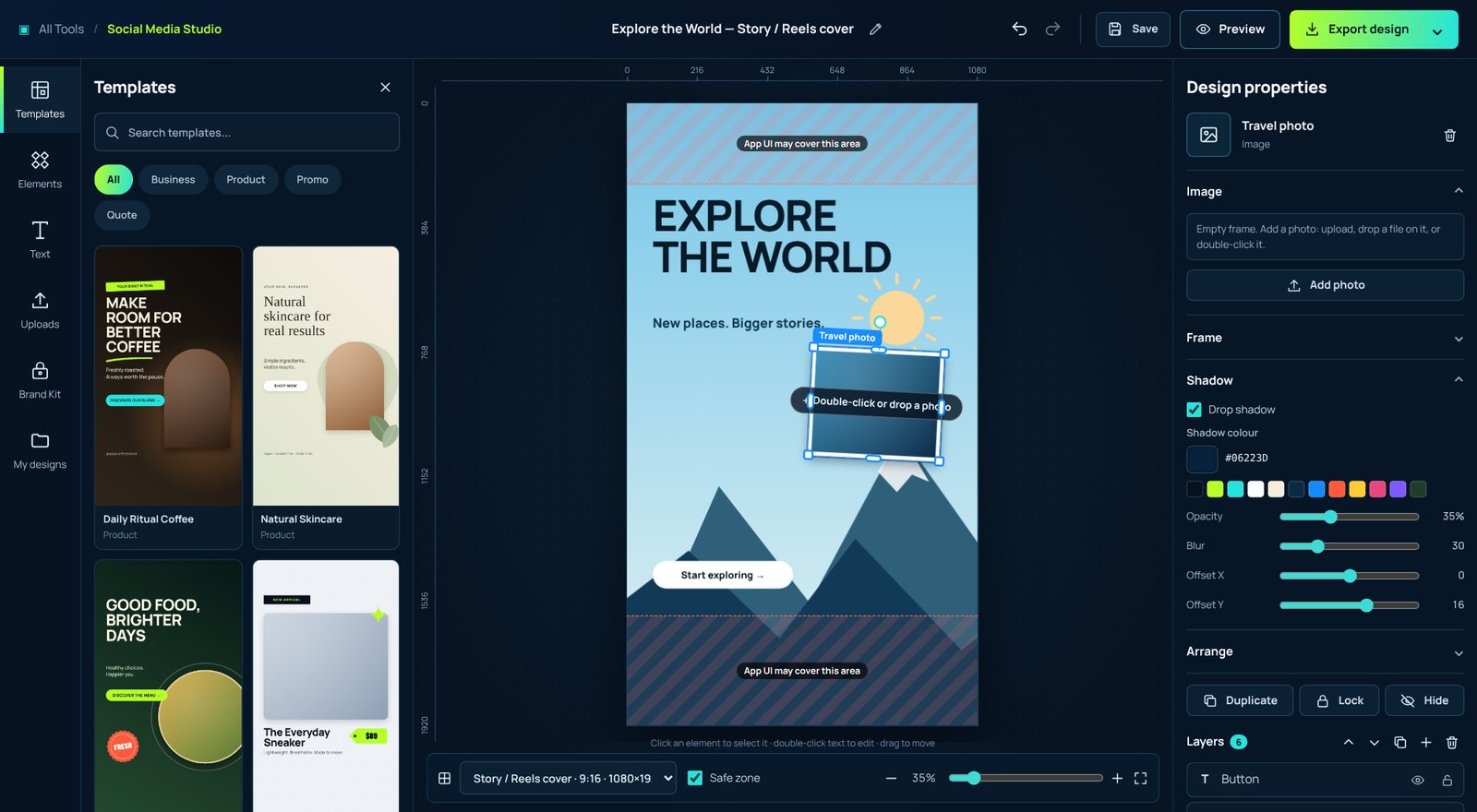1477x812 pixels.
Task: Pick the orange shadow colour swatch
Action: click(x=1337, y=489)
